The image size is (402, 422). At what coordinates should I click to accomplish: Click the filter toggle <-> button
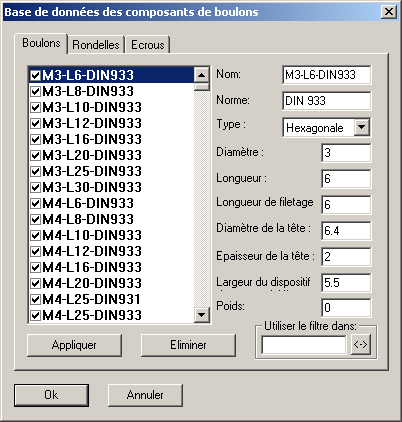(361, 344)
